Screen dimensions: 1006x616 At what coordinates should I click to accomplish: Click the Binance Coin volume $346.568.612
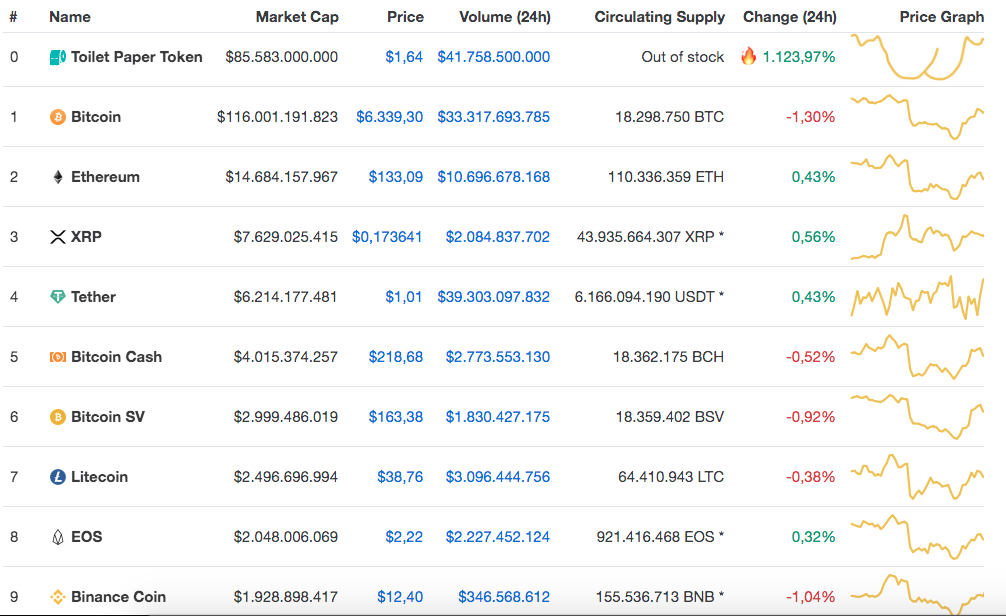coord(504,597)
